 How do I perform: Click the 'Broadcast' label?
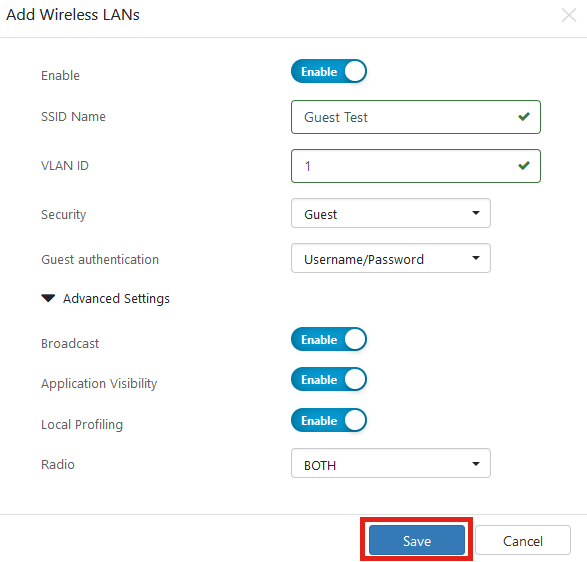click(x=70, y=343)
